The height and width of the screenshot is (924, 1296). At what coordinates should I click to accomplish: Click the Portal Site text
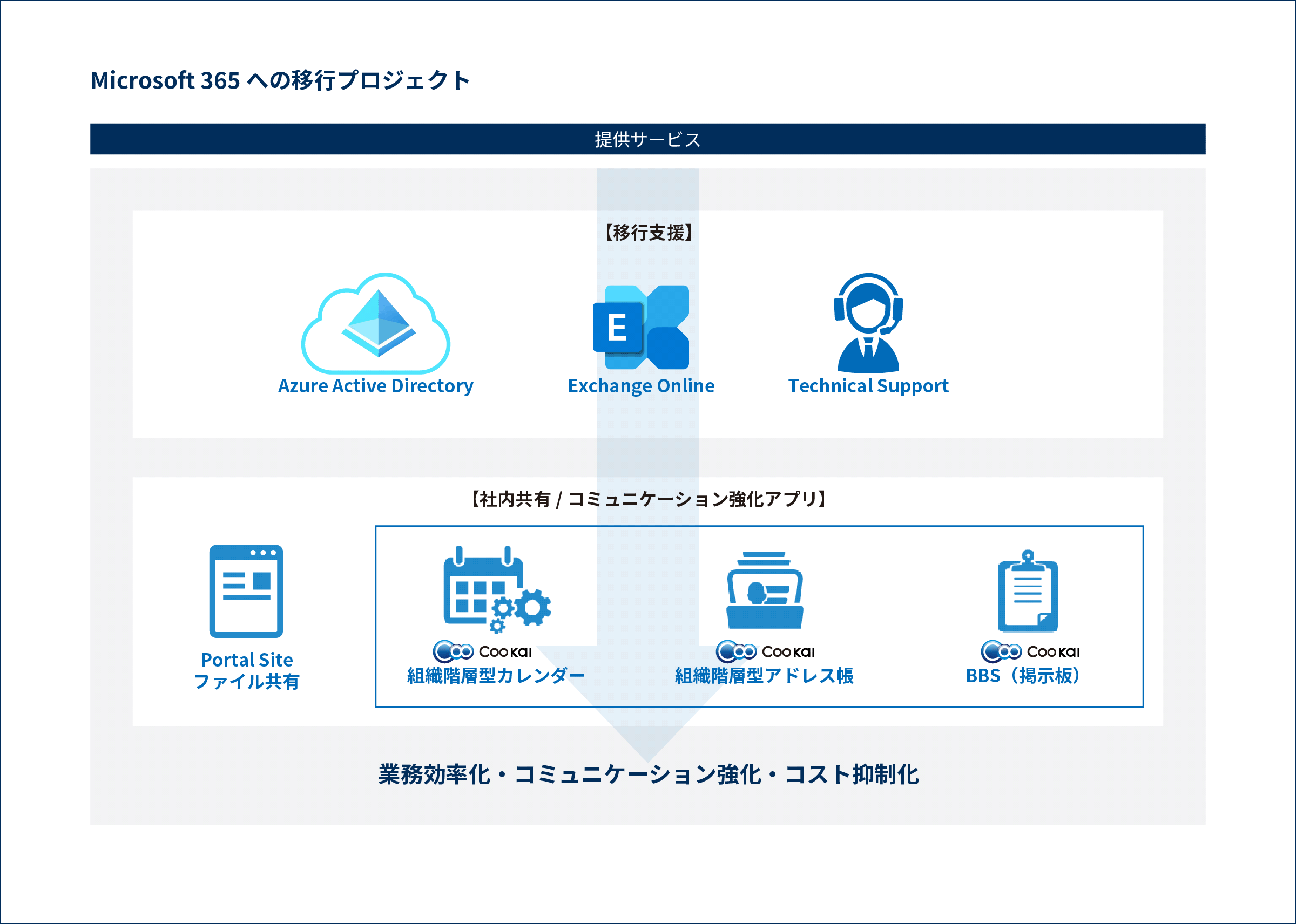246,660
